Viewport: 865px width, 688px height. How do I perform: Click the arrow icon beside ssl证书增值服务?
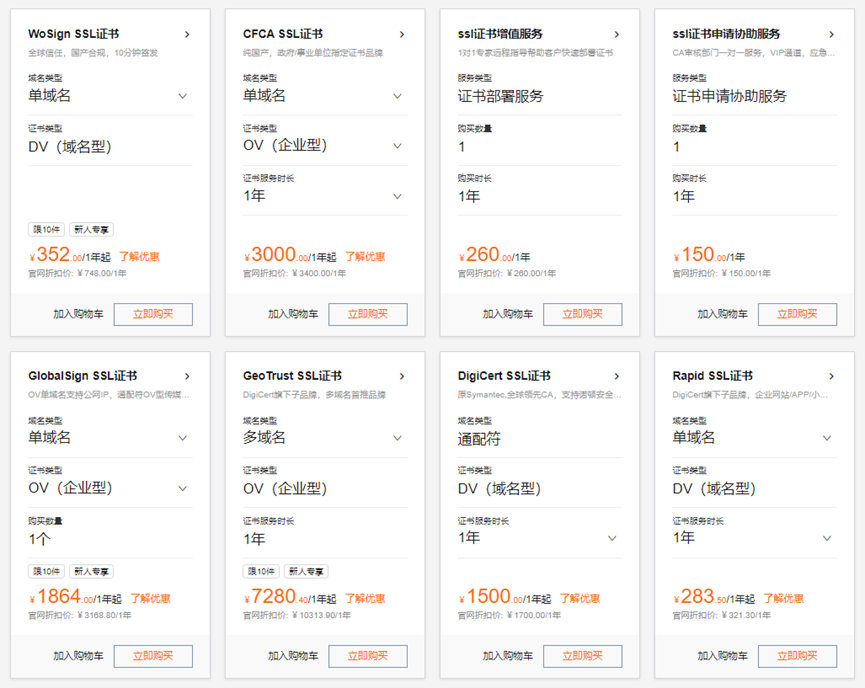coord(617,34)
